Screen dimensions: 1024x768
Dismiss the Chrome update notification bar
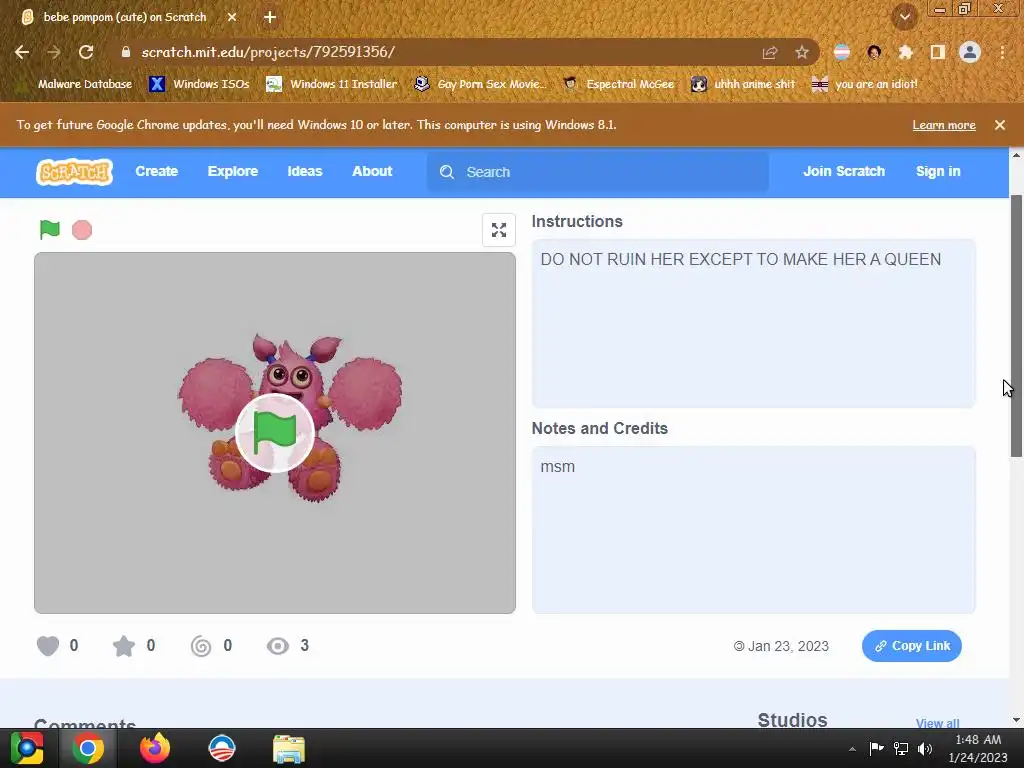[1000, 125]
